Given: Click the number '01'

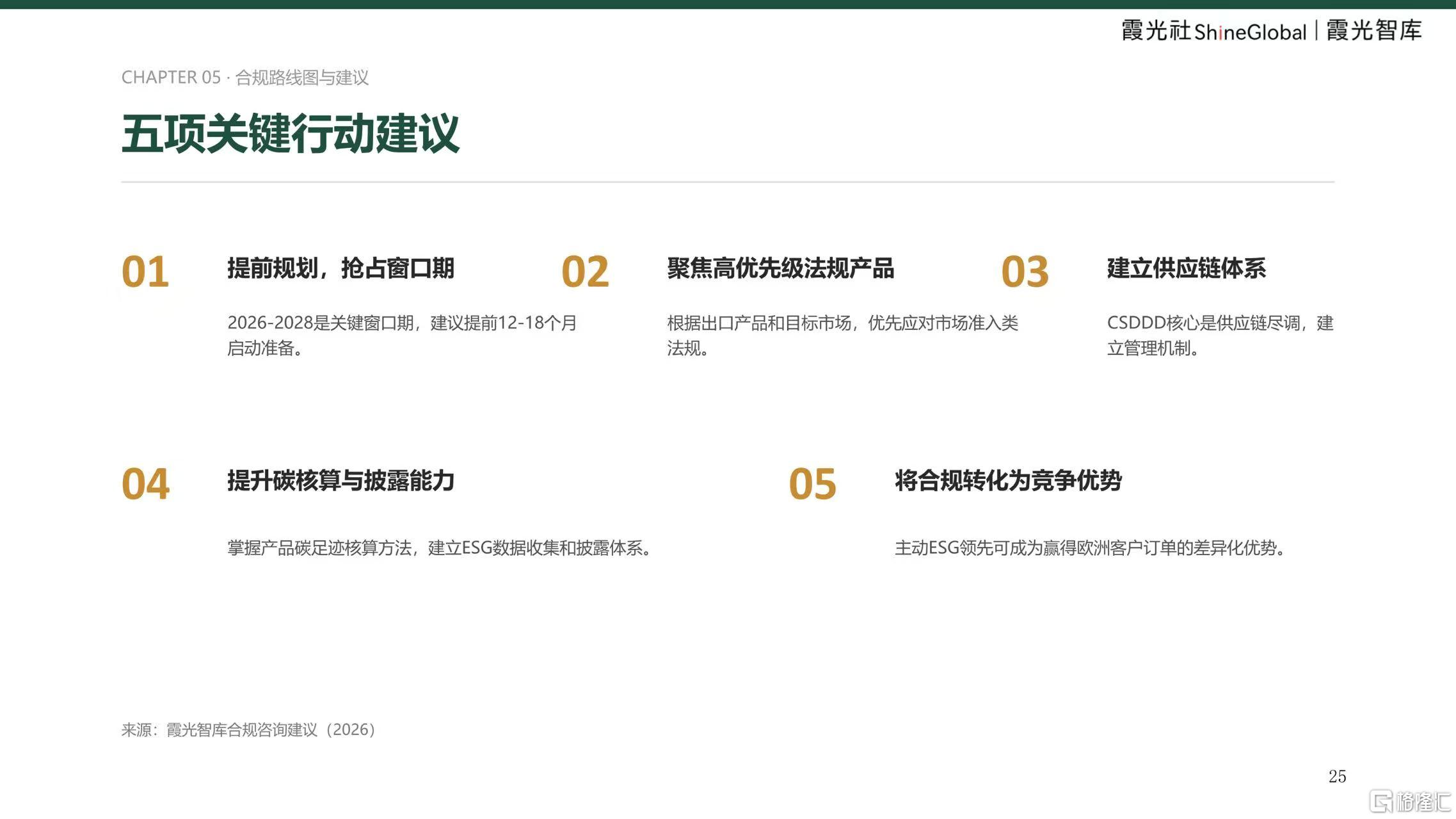Looking at the screenshot, I should [145, 272].
